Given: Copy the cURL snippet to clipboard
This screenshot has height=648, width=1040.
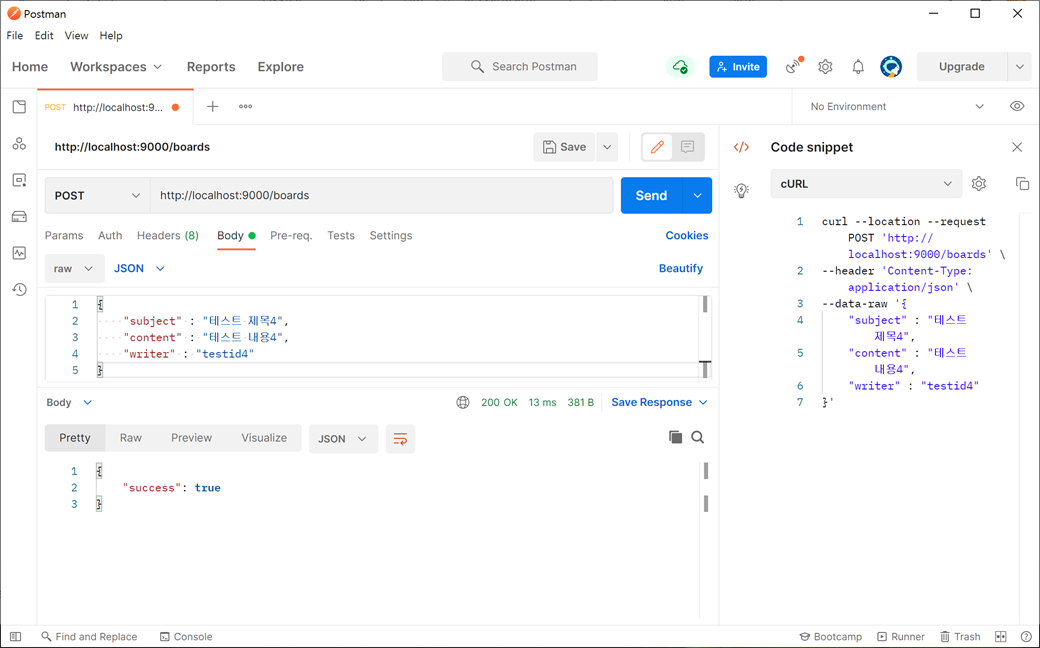Looking at the screenshot, I should click(1022, 184).
